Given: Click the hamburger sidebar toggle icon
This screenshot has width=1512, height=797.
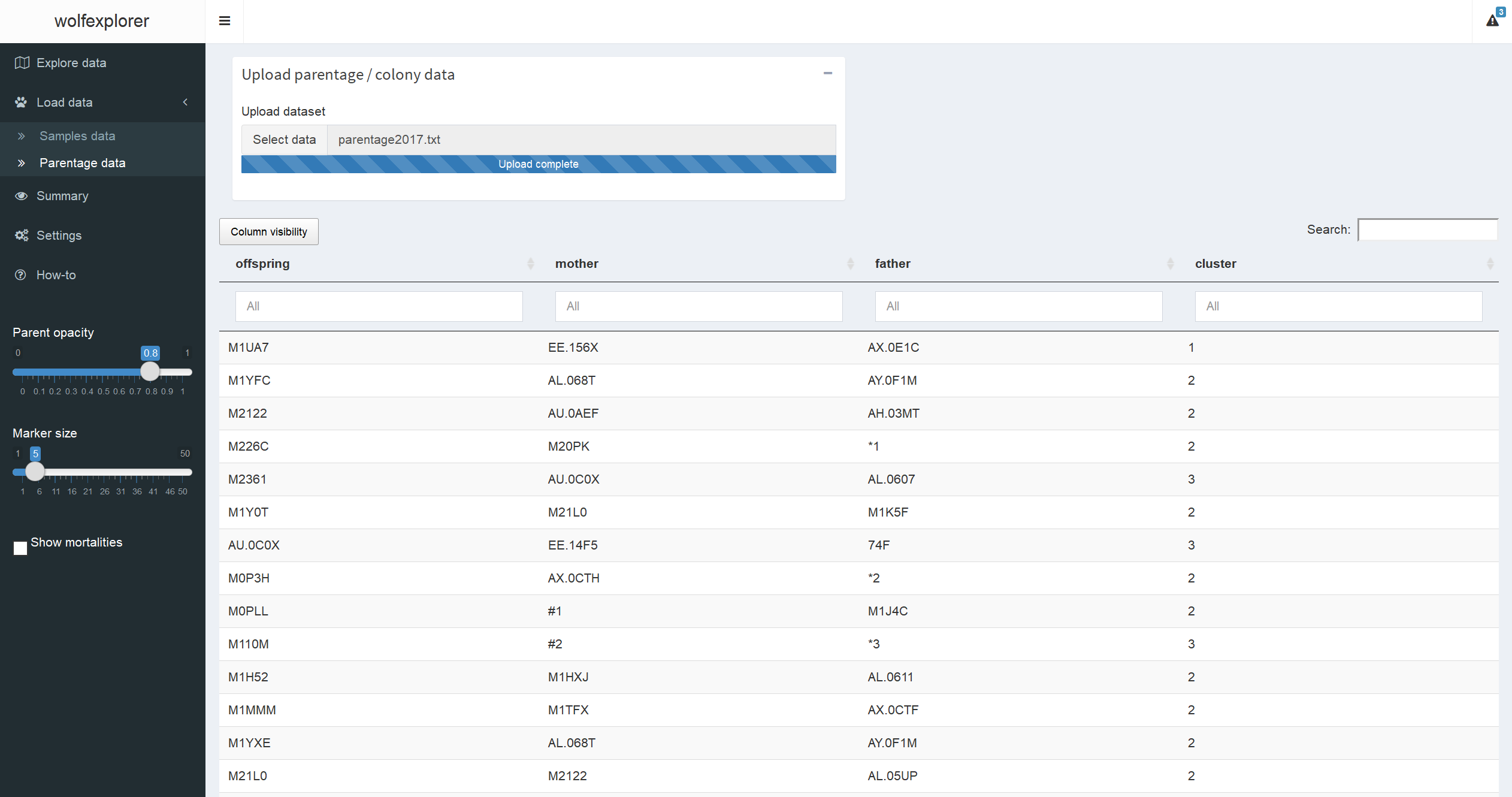Looking at the screenshot, I should pyautogui.click(x=225, y=21).
